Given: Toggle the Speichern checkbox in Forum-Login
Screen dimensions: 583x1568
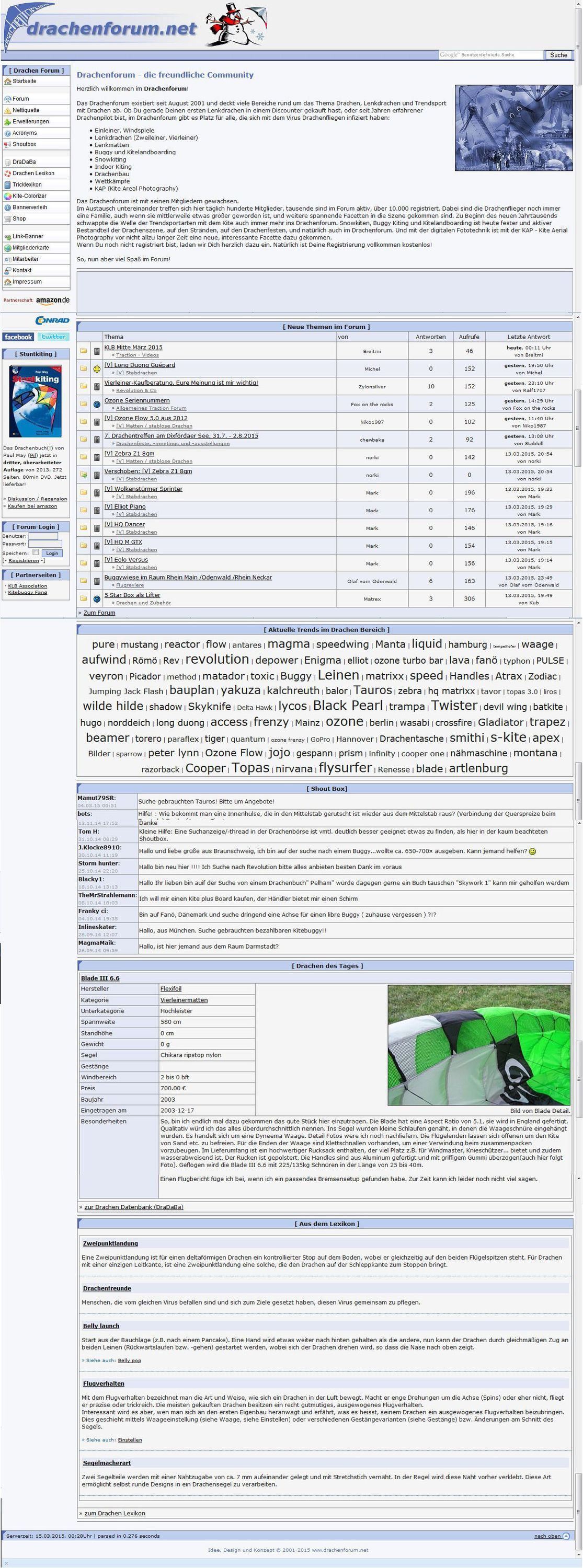Looking at the screenshot, I should [36, 552].
